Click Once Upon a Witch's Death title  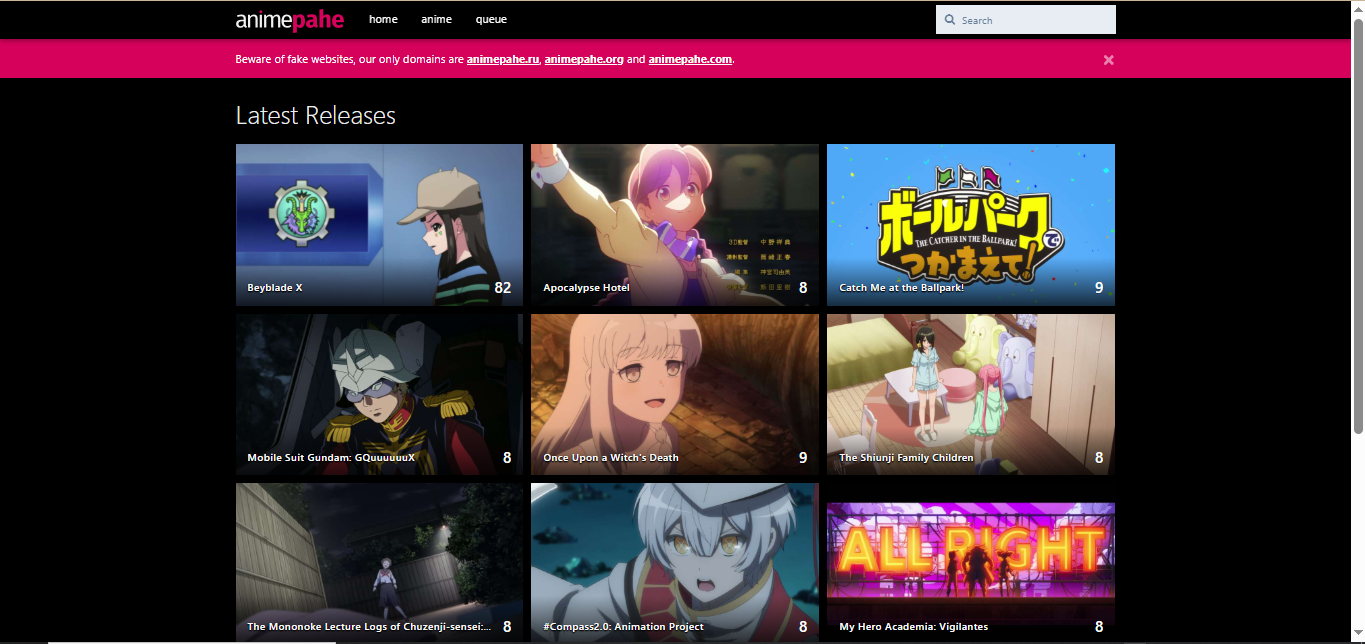(611, 458)
